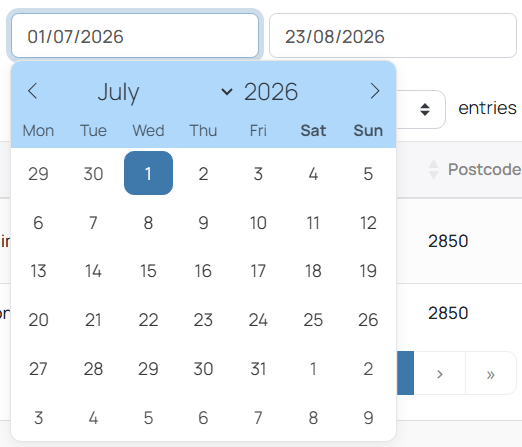Select 30 June from previous month

93,174
